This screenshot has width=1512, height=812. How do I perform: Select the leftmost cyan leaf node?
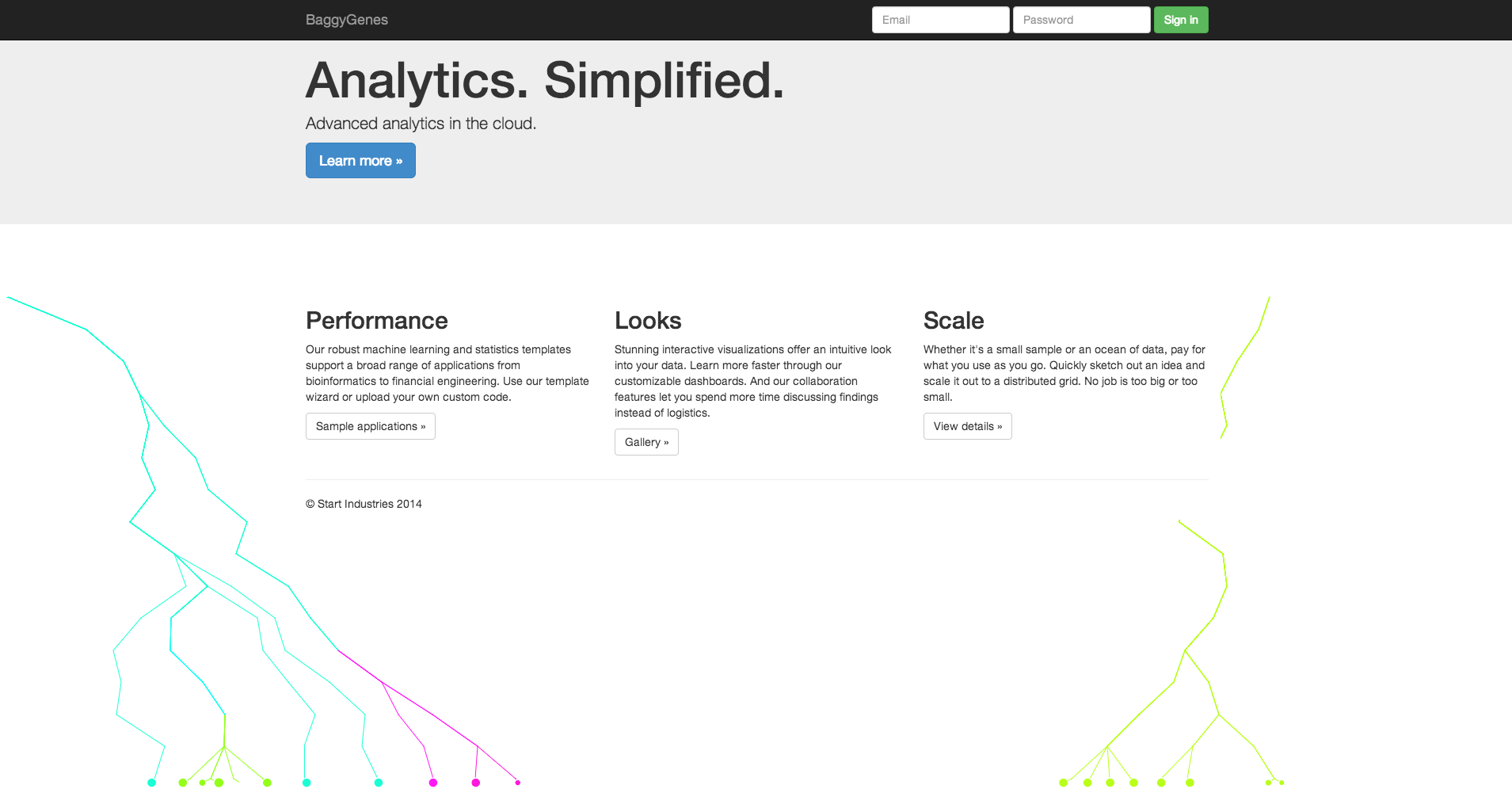click(x=152, y=783)
